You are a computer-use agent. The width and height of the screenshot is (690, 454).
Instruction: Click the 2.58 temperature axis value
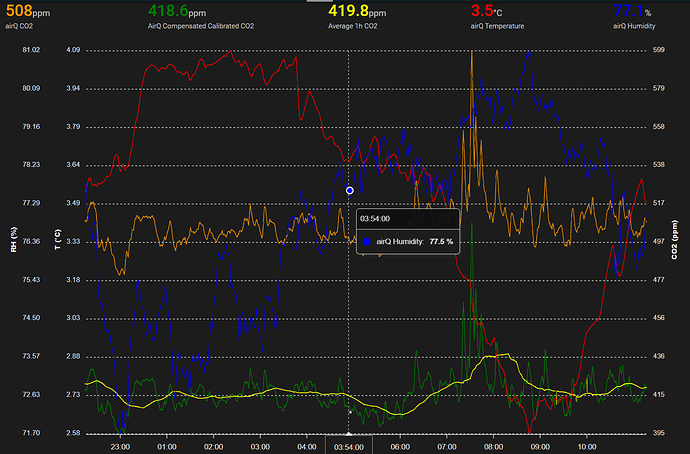pos(73,433)
